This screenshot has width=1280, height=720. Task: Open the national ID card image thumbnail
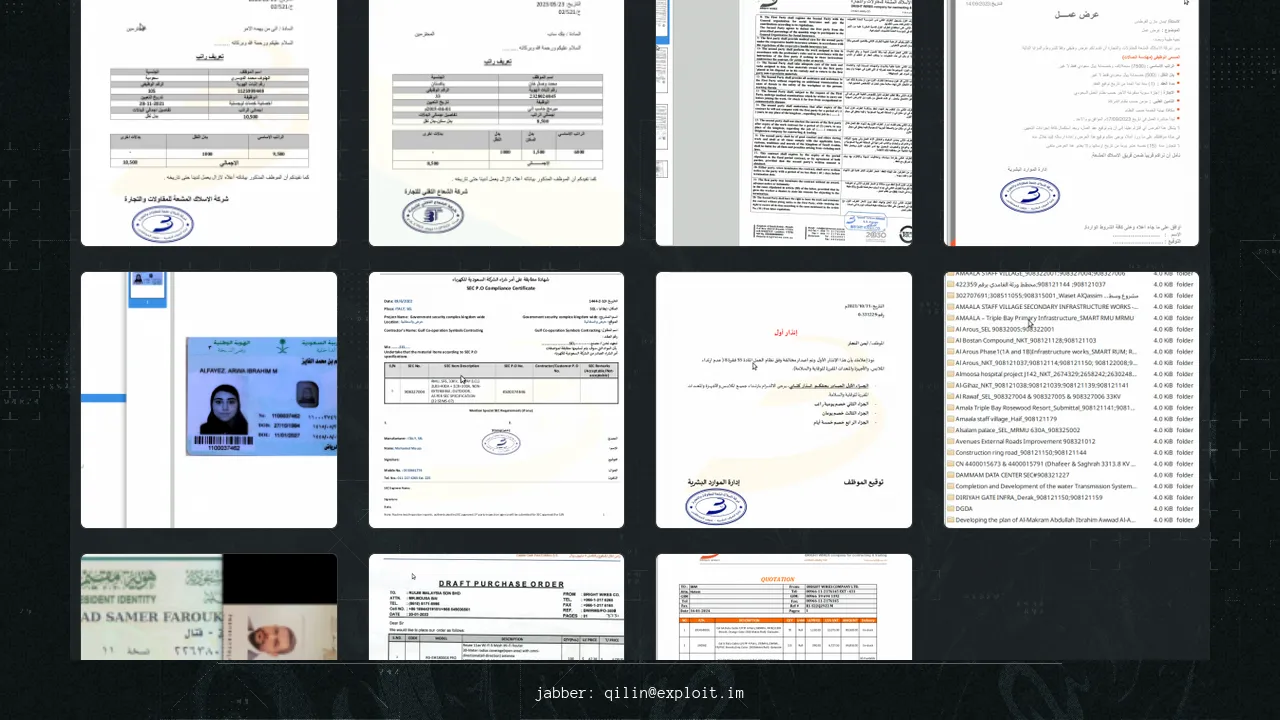click(209, 399)
